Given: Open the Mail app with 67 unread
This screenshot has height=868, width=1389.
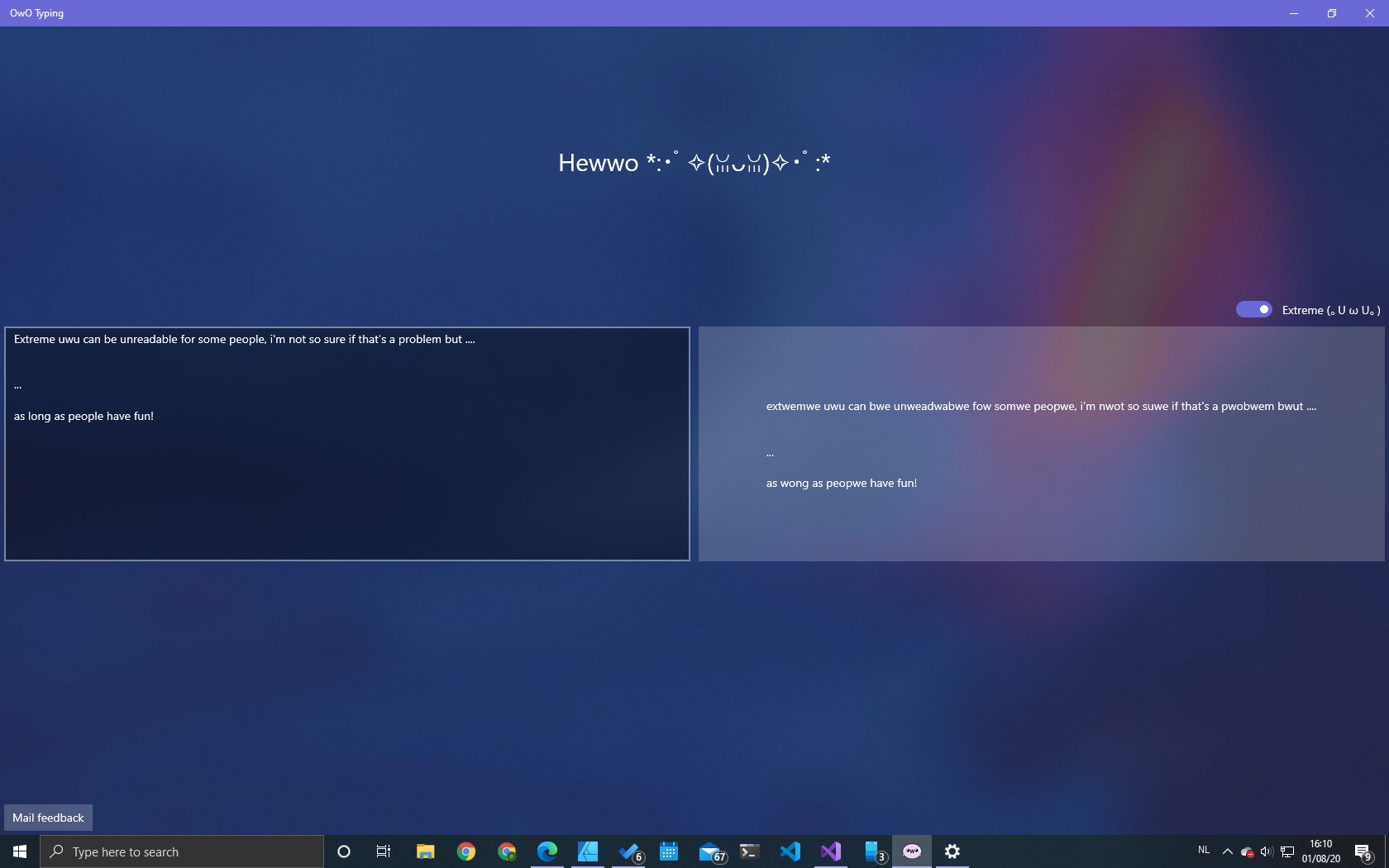Looking at the screenshot, I should [709, 851].
